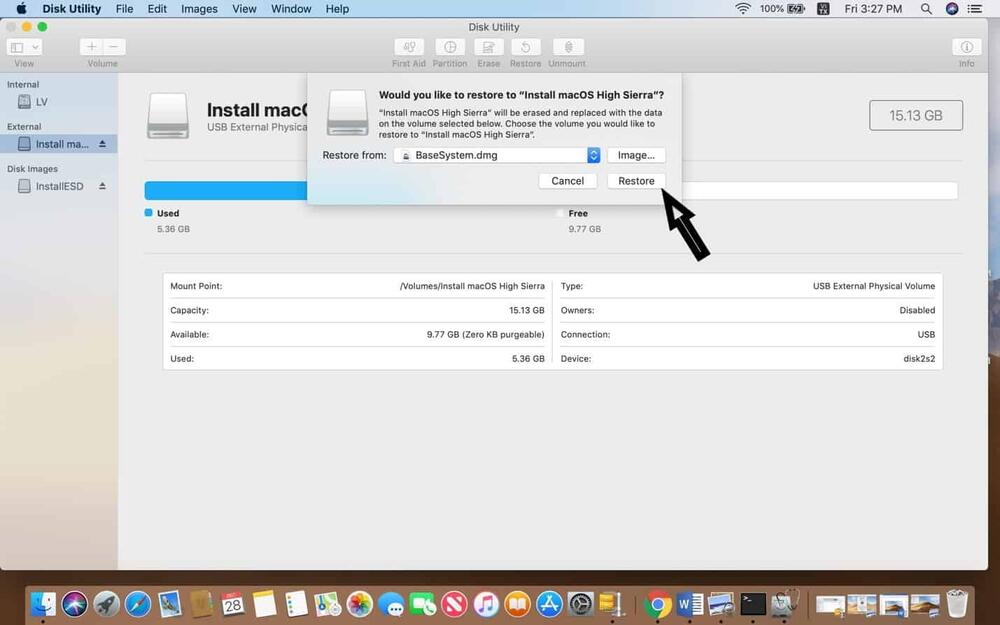The width and height of the screenshot is (1000, 625).
Task: Open Spotlight search in menu bar
Action: [x=927, y=9]
